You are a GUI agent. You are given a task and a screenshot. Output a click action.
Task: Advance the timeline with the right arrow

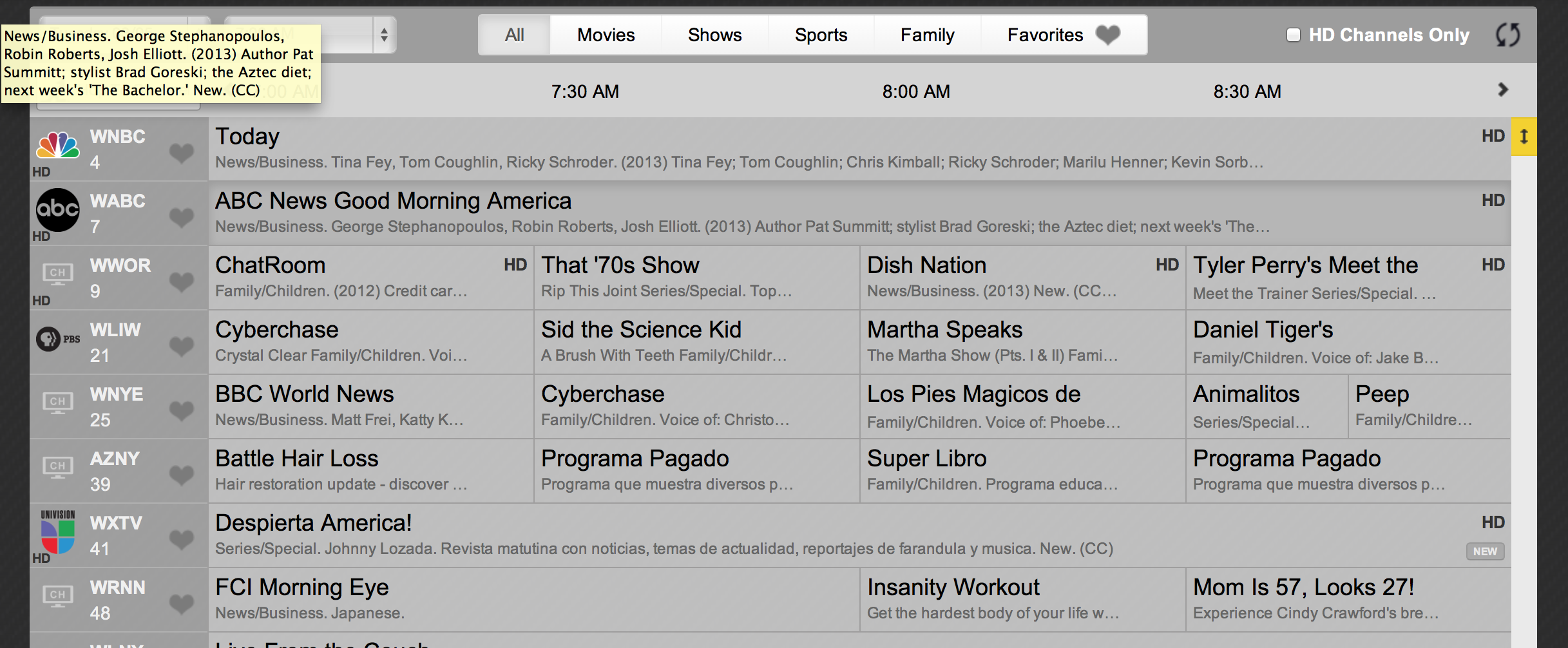[1503, 90]
